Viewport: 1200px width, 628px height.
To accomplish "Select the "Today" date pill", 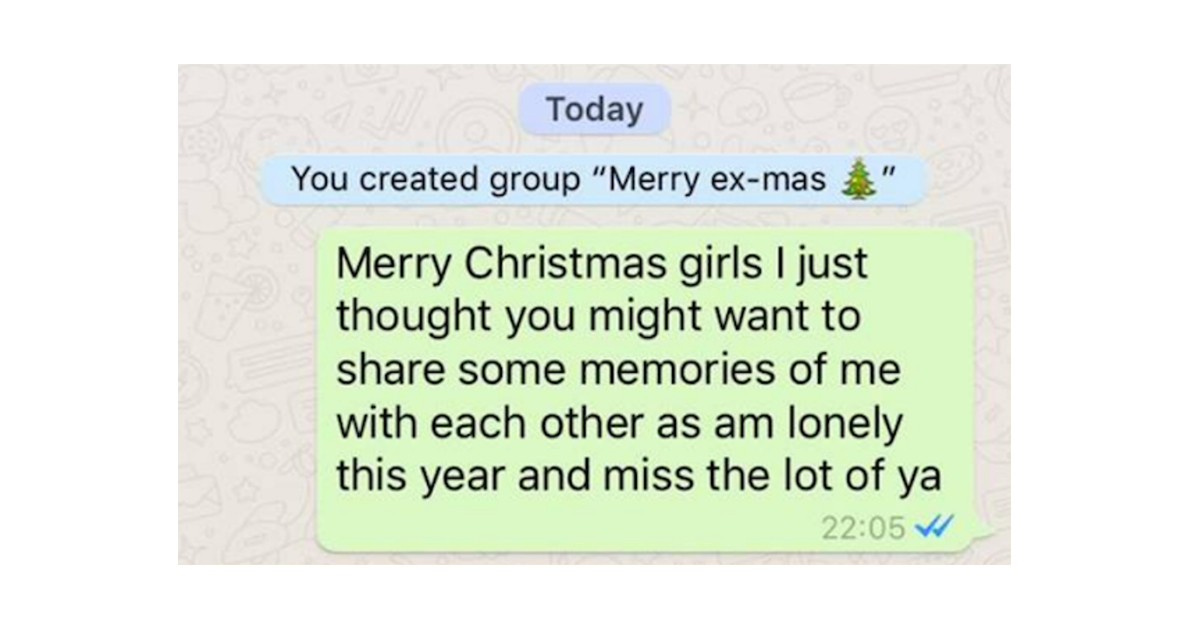I will (594, 110).
